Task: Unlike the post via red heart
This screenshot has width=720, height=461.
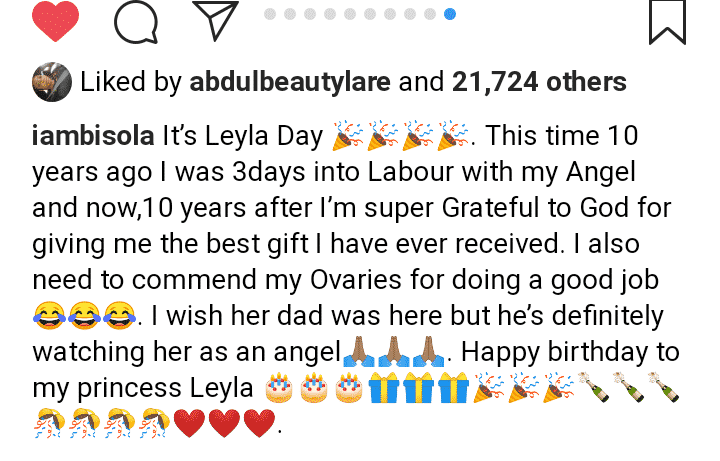Action: pyautogui.click(x=56, y=22)
